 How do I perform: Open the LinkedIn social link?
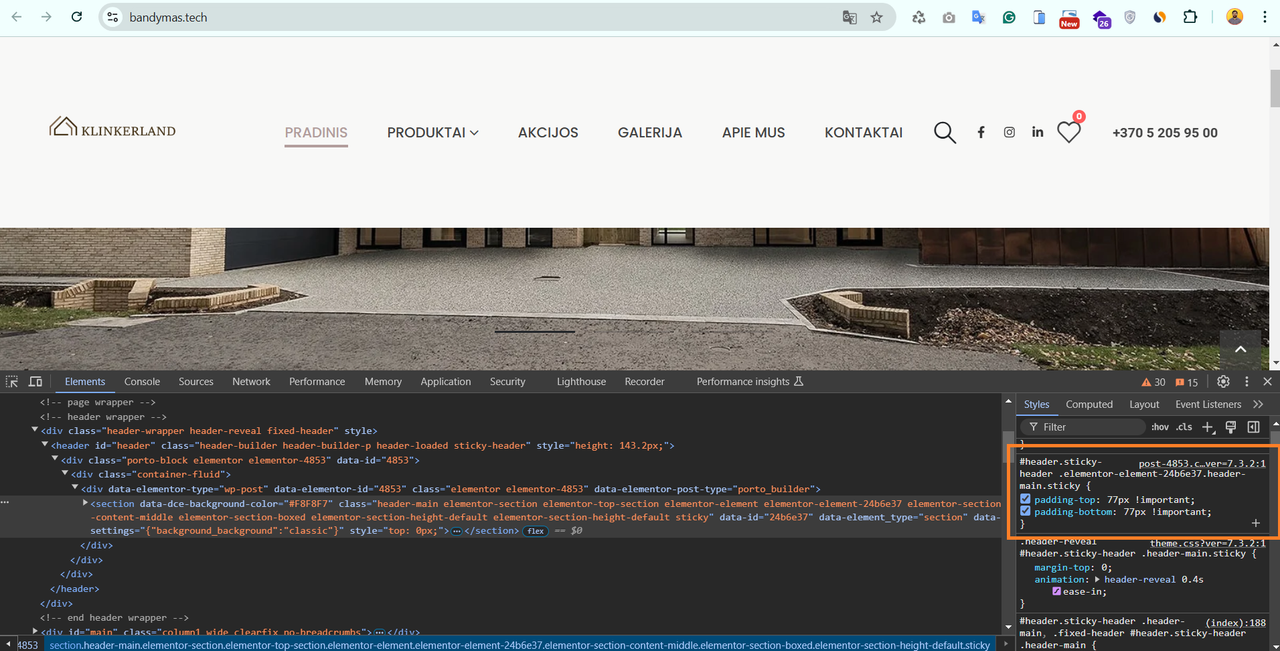click(1038, 132)
